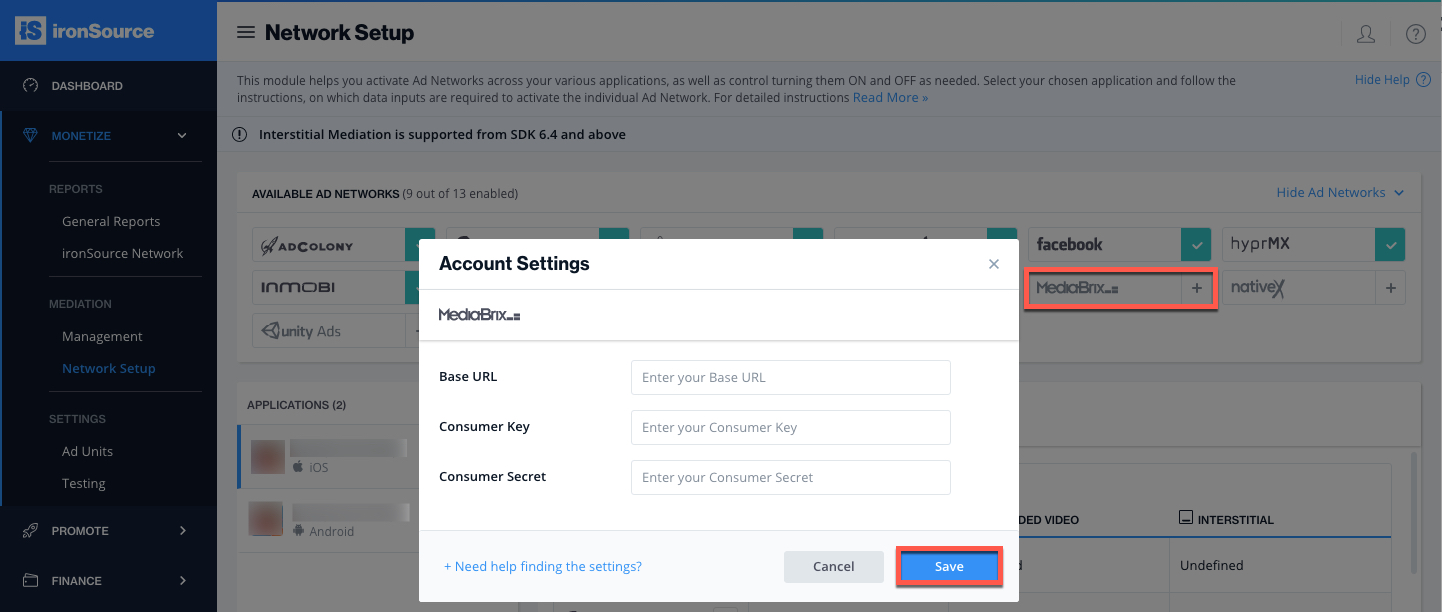Open help via the question mark icon
Viewport: 1442px width, 612px height.
pyautogui.click(x=1416, y=33)
